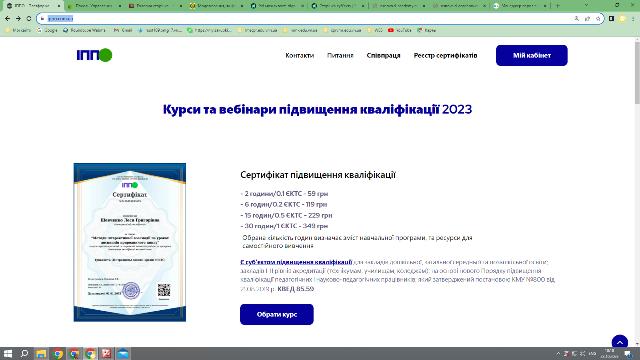The image size is (640, 360).
Task: Open the YouTube bookmark
Action: pyautogui.click(x=399, y=30)
